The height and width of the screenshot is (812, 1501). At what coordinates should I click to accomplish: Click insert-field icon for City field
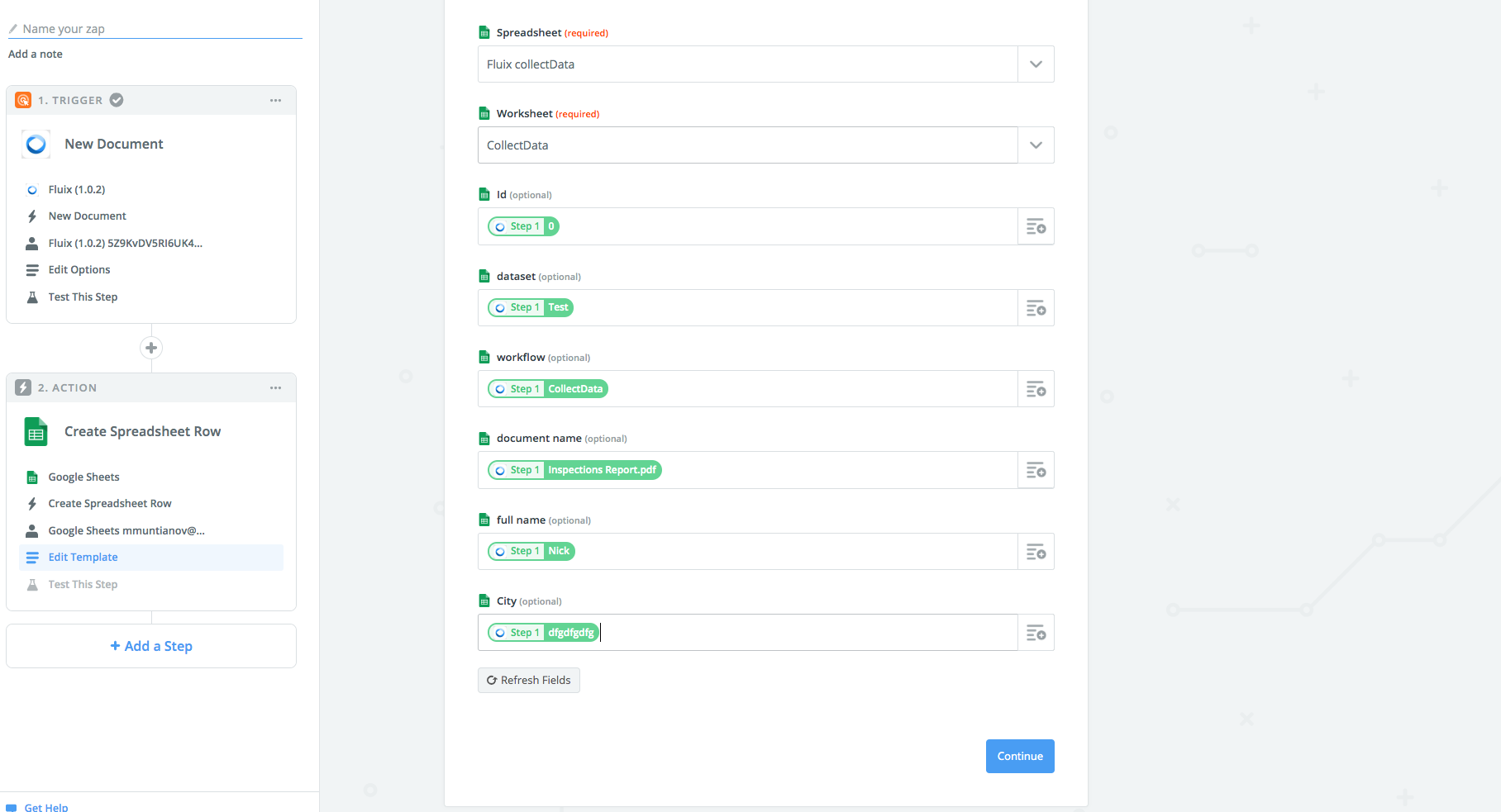point(1036,633)
